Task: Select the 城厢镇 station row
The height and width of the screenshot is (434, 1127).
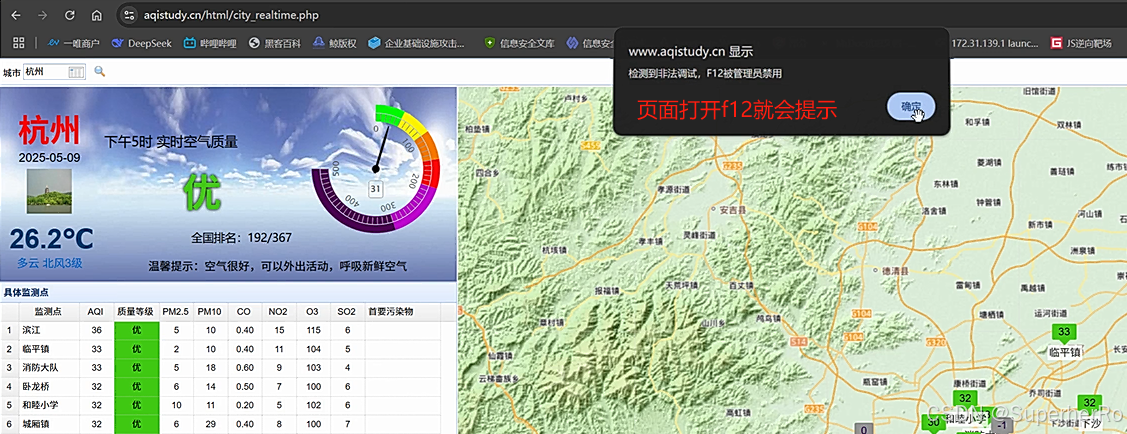Action: pos(220,424)
